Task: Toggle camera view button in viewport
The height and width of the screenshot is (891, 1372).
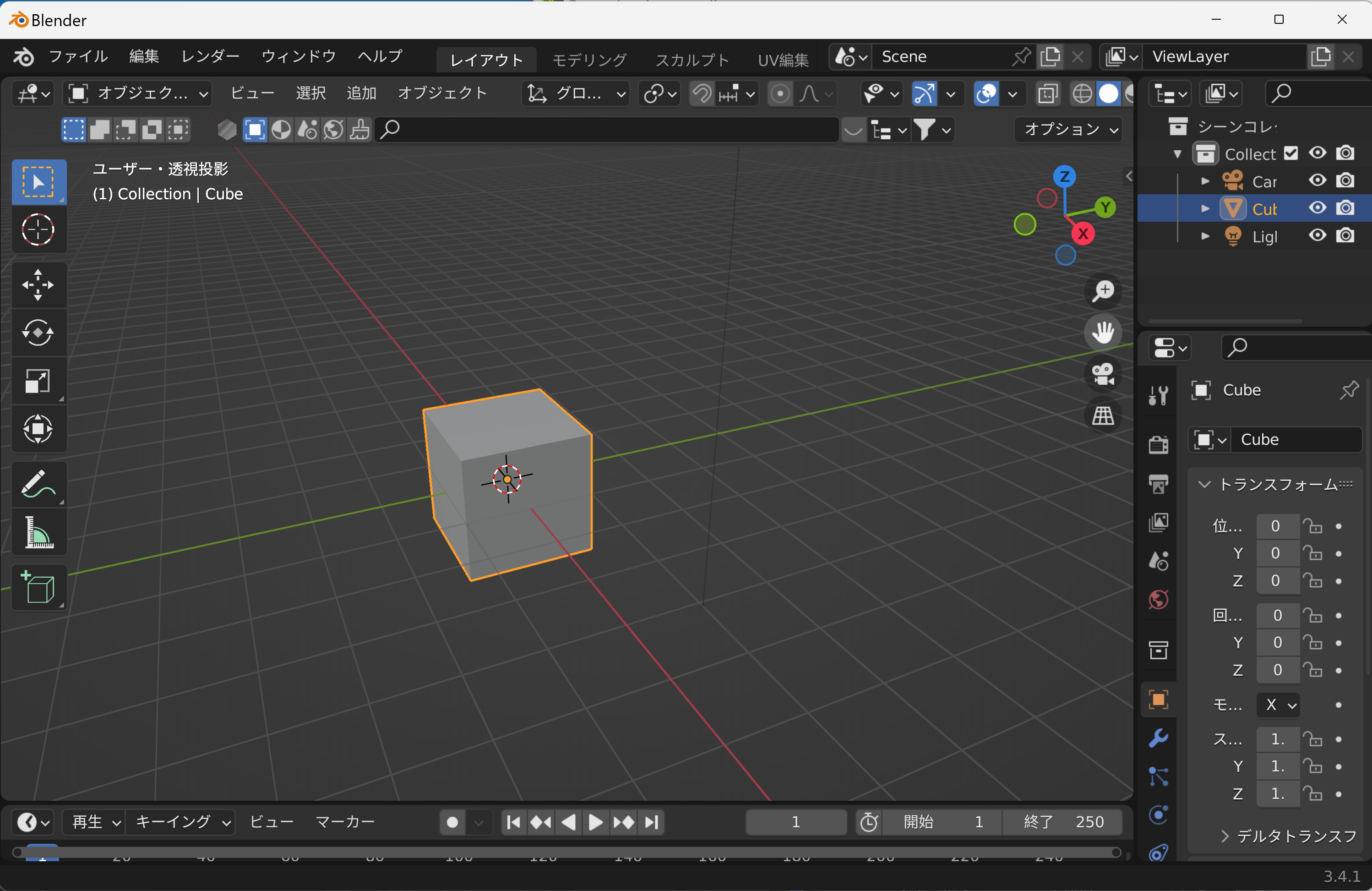Action: [x=1103, y=374]
